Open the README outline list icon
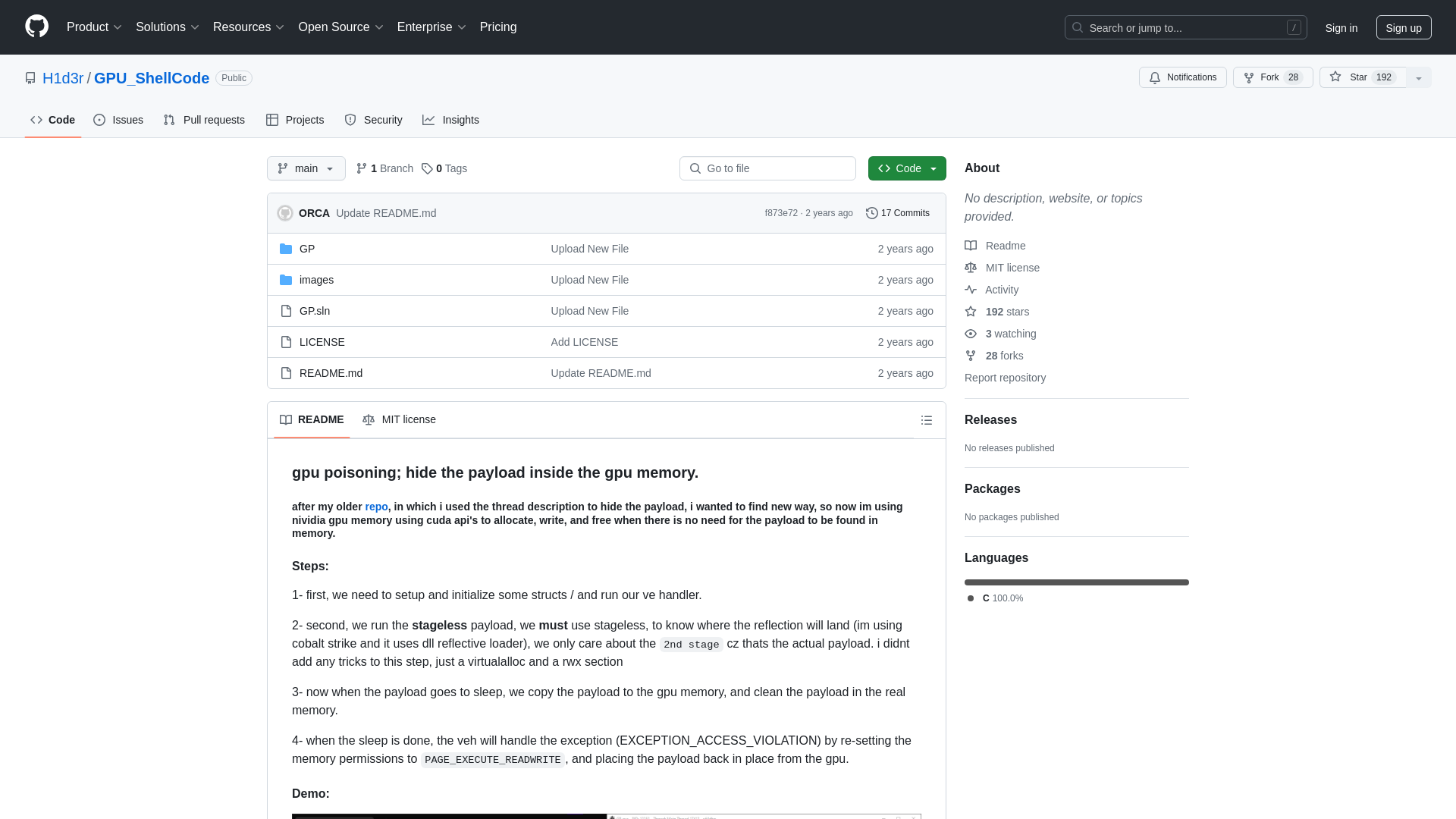Screen dimensions: 1456x819 point(927,420)
